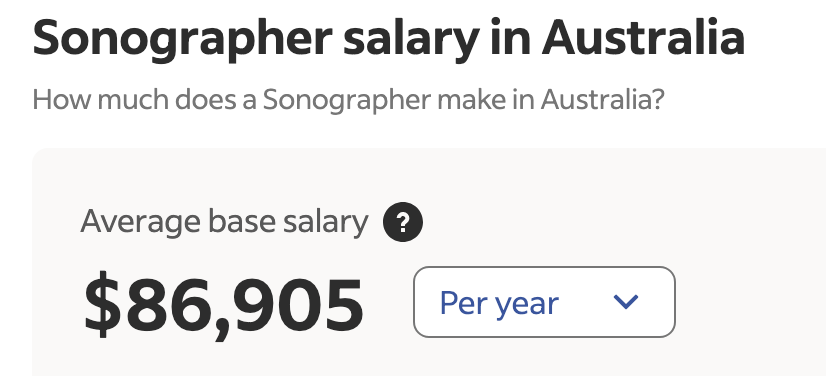Click the Sonographer salary in Australia heading
Viewport: 826px width, 376px height.
coord(389,39)
